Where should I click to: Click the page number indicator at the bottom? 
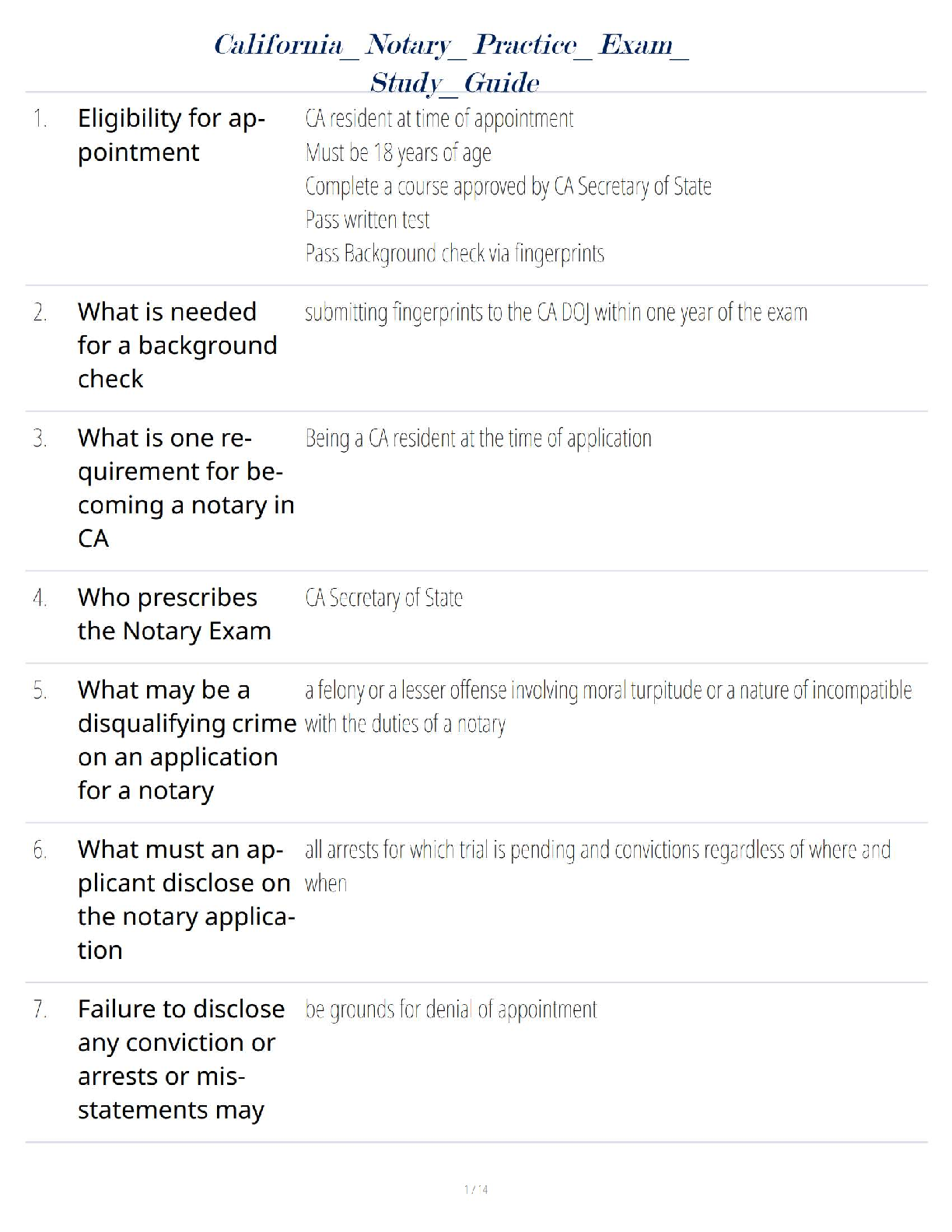[x=476, y=1189]
